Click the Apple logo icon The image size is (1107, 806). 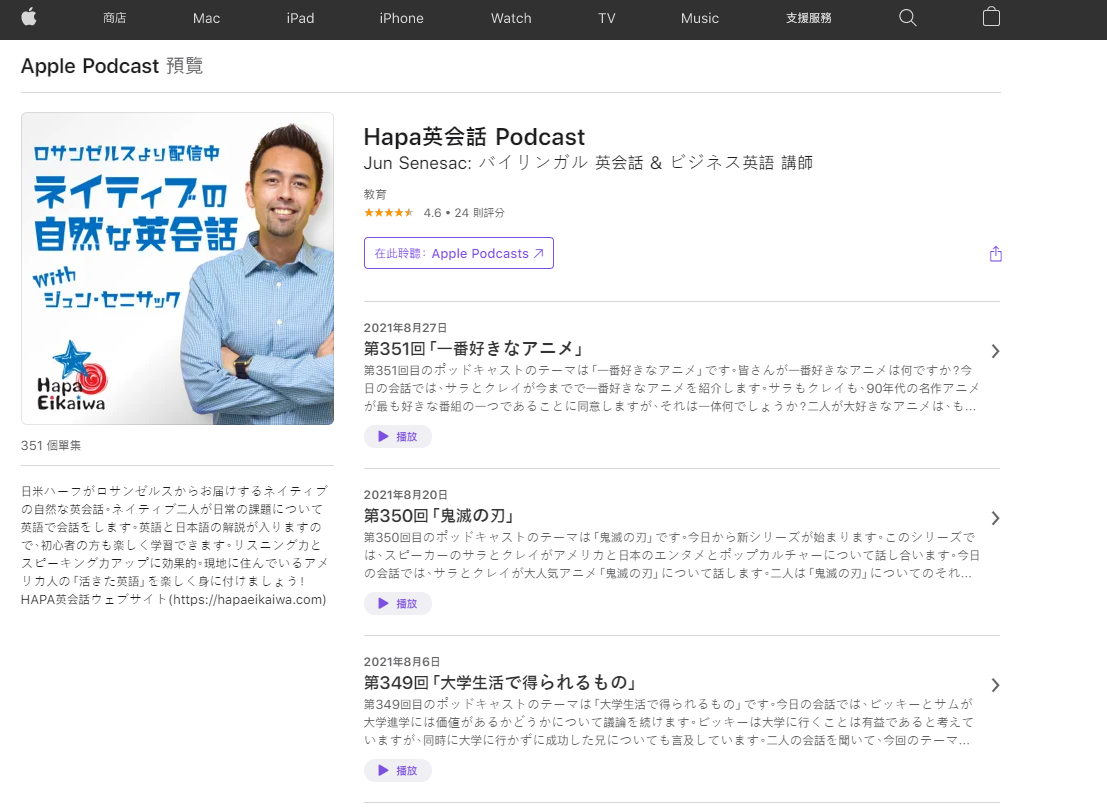[29, 18]
